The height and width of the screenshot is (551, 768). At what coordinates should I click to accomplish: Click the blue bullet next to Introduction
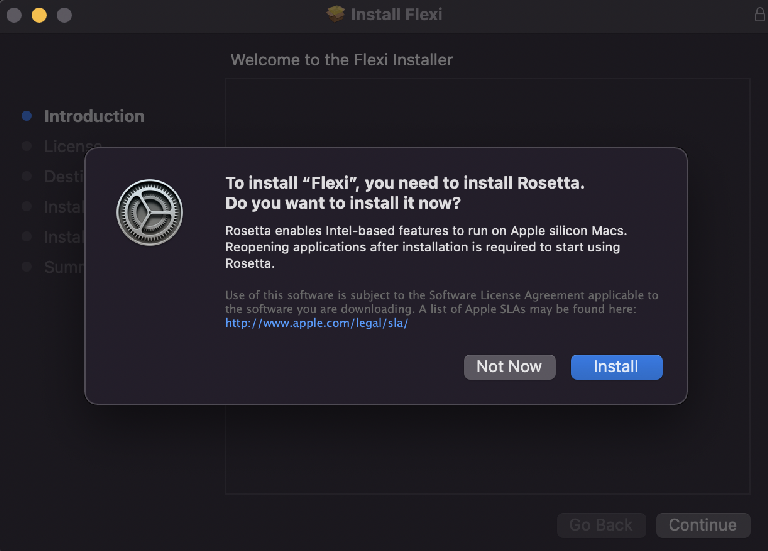(27, 116)
